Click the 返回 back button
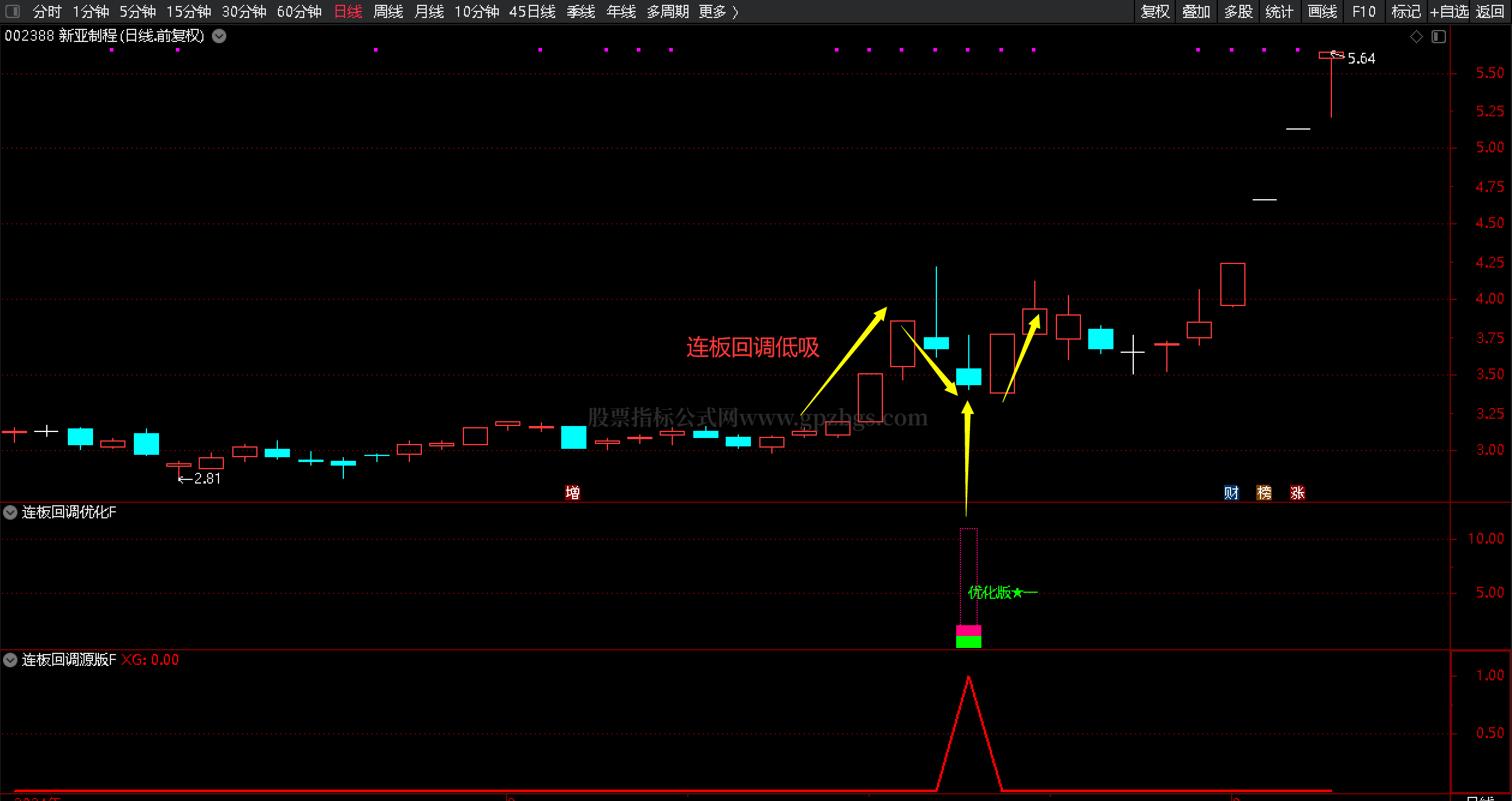The height and width of the screenshot is (801, 1512). point(1490,11)
